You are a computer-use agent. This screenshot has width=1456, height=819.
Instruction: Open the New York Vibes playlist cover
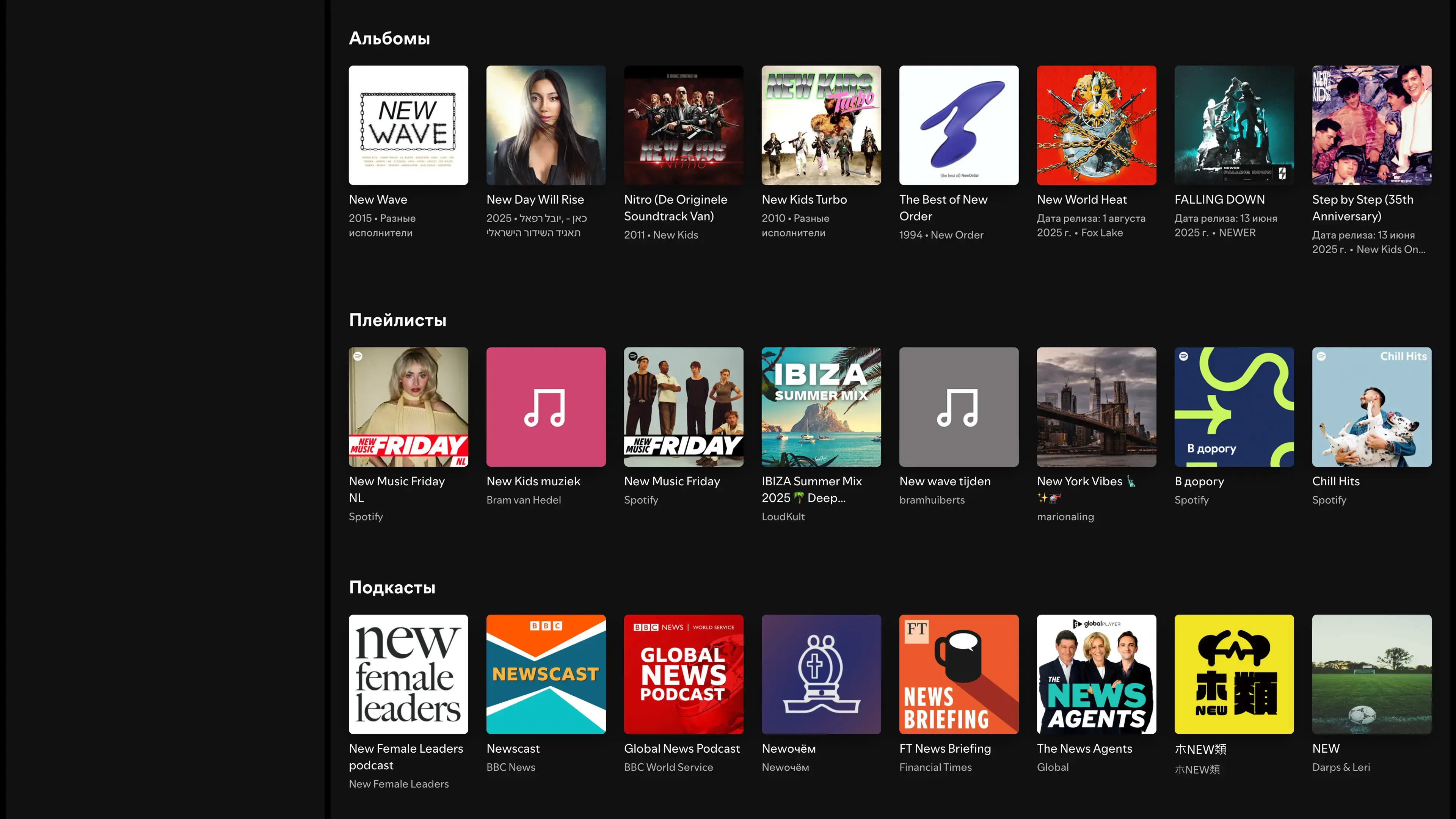point(1096,406)
